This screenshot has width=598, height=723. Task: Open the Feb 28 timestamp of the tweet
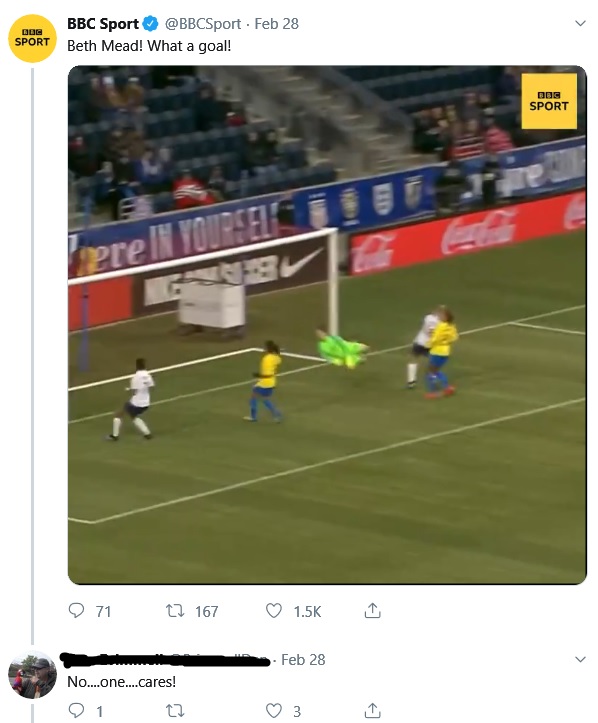[x=277, y=24]
